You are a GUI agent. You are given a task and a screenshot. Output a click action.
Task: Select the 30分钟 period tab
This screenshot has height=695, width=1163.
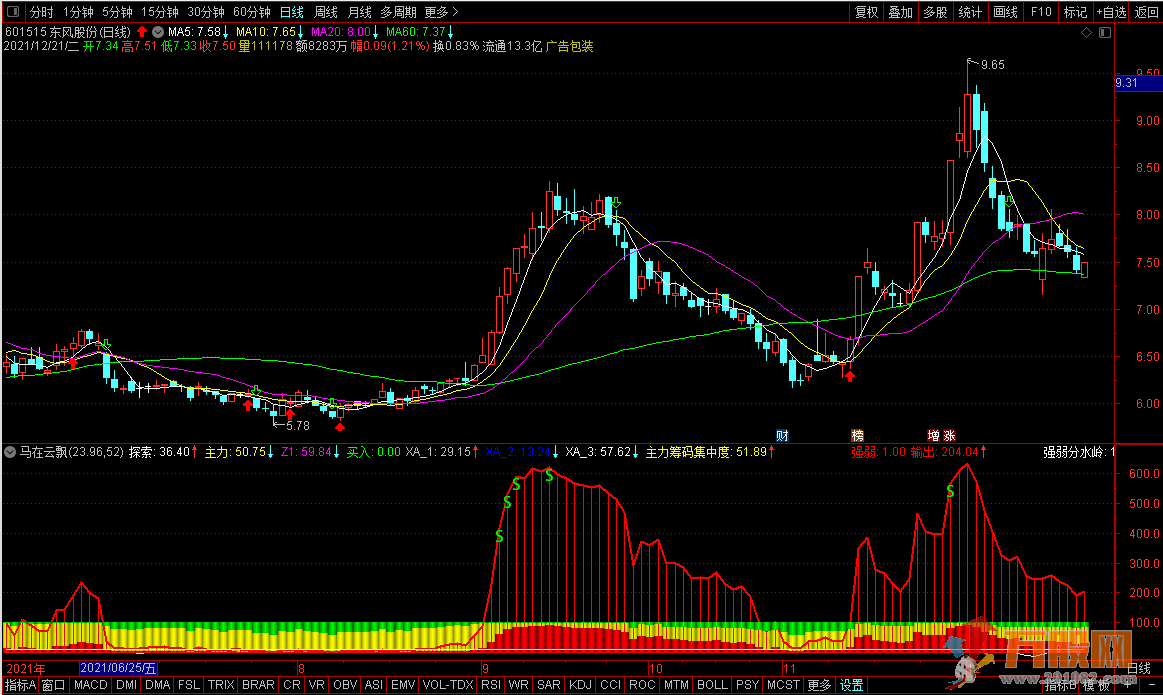[x=206, y=12]
